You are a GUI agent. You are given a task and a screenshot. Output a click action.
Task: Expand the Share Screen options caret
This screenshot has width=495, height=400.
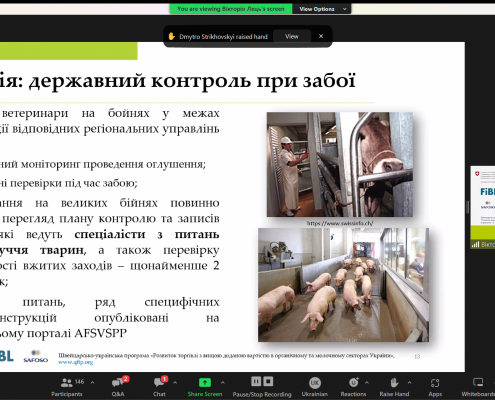pos(223,382)
